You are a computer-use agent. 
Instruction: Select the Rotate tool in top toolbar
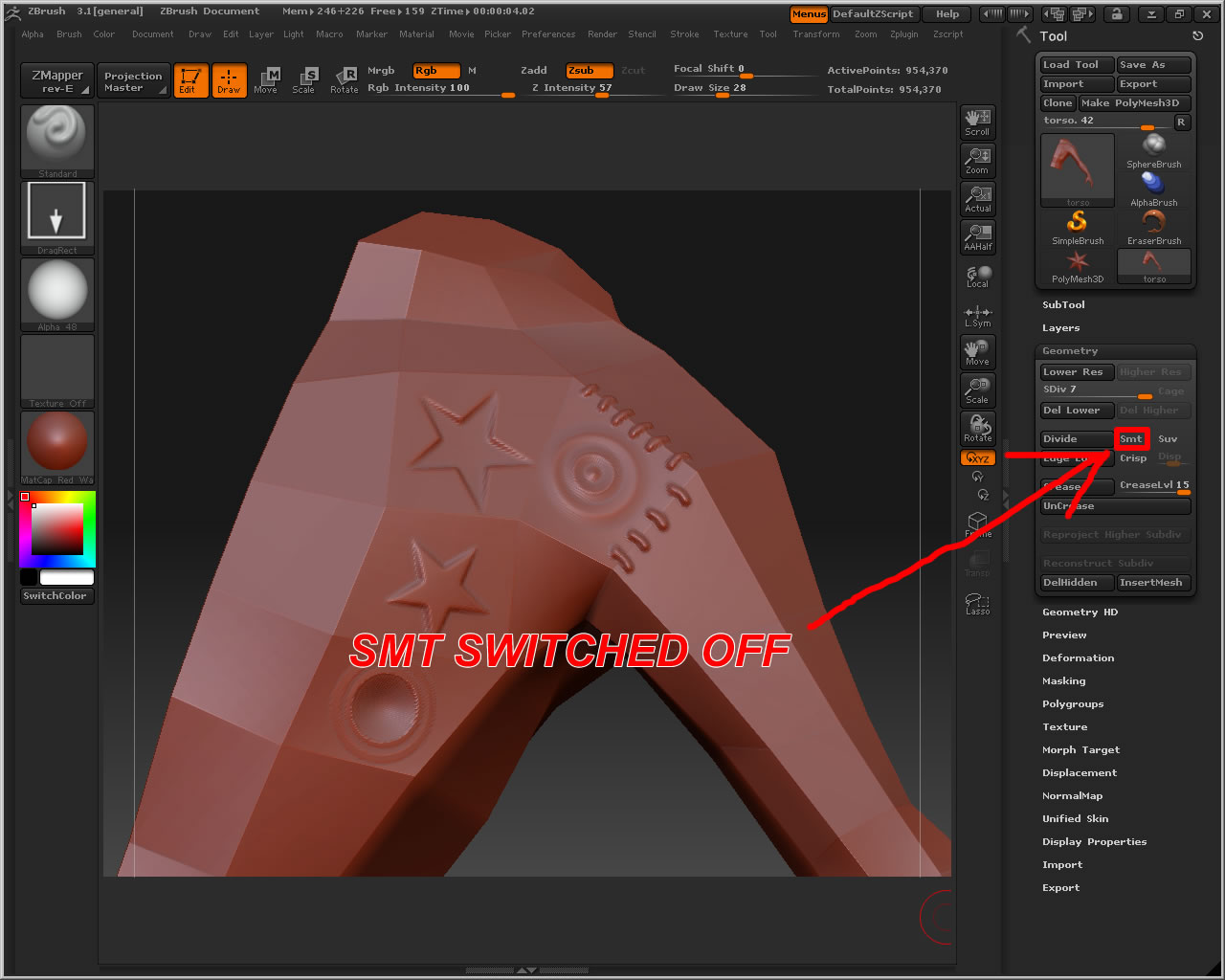pyautogui.click(x=345, y=80)
